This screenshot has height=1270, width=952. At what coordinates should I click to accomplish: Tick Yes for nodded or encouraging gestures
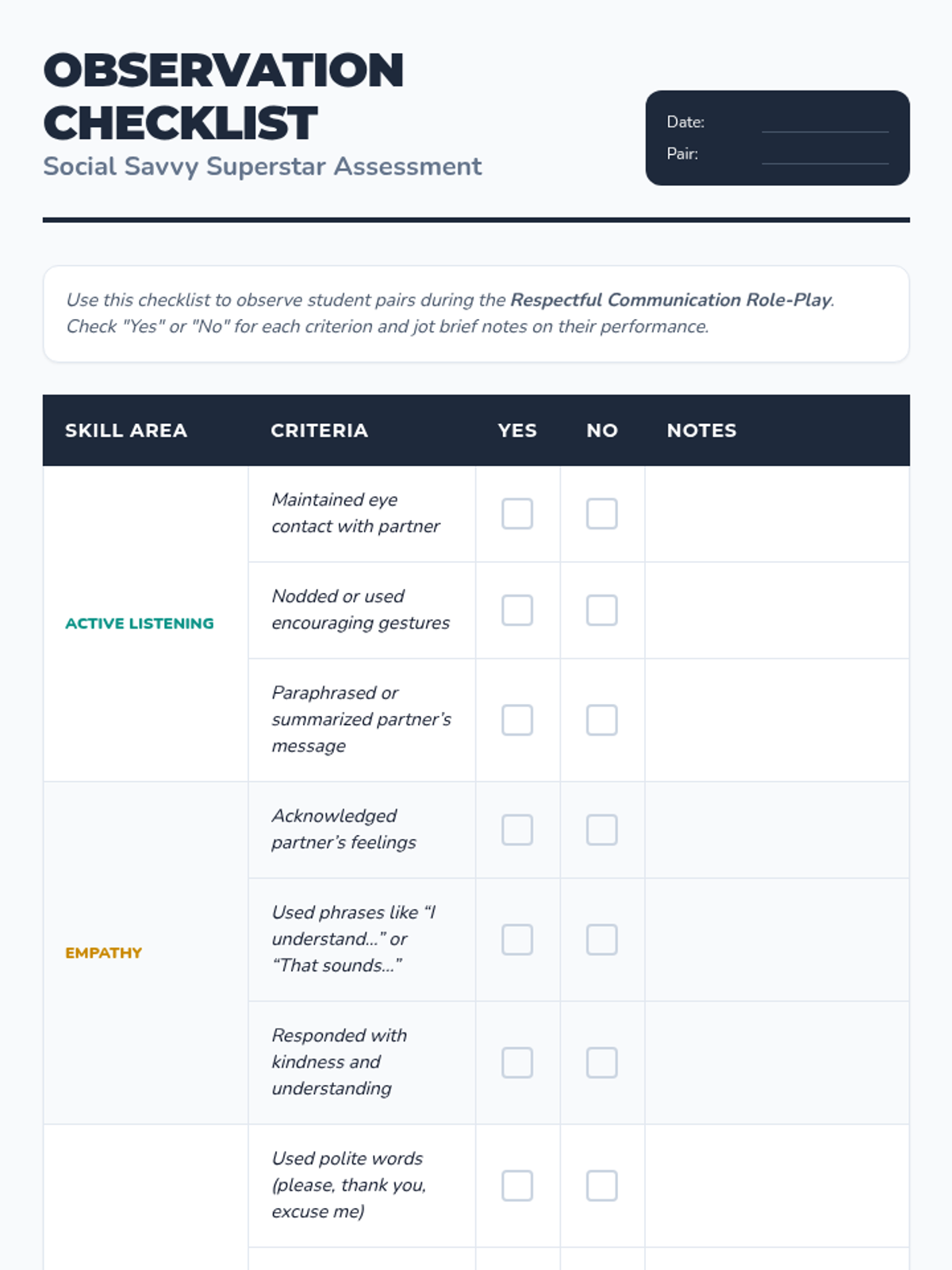[x=517, y=610]
